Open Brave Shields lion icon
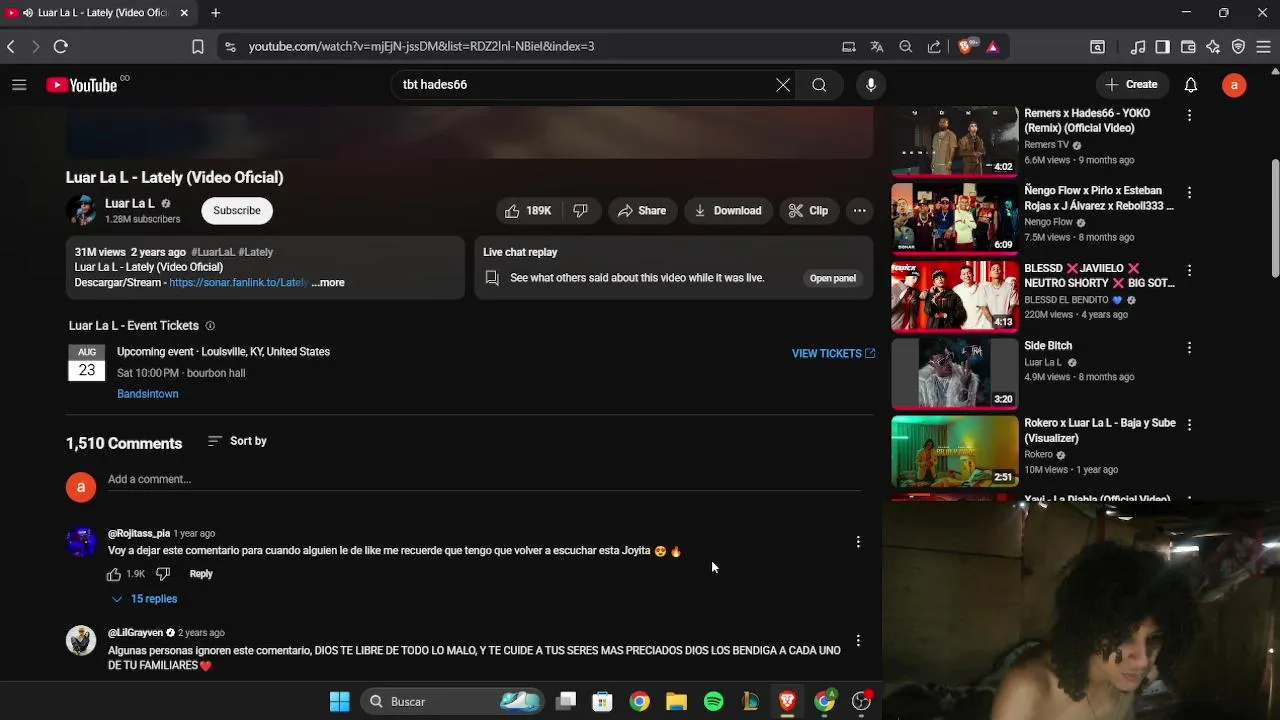The image size is (1280, 720). pos(965,46)
